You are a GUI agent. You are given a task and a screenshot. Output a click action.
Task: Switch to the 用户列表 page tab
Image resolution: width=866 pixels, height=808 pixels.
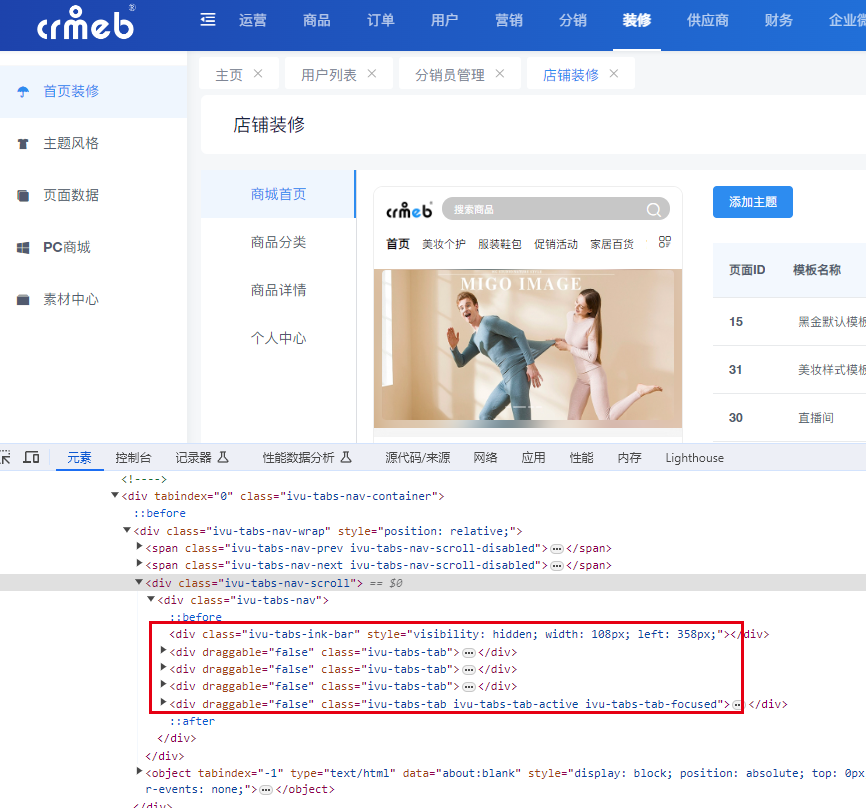[x=329, y=75]
